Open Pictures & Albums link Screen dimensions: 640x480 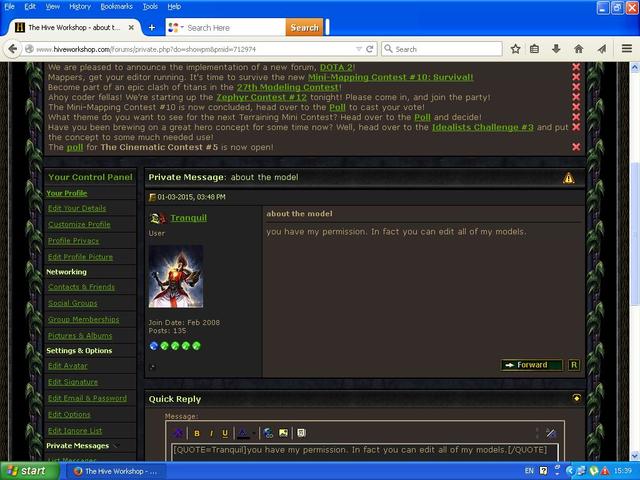pyautogui.click(x=80, y=336)
